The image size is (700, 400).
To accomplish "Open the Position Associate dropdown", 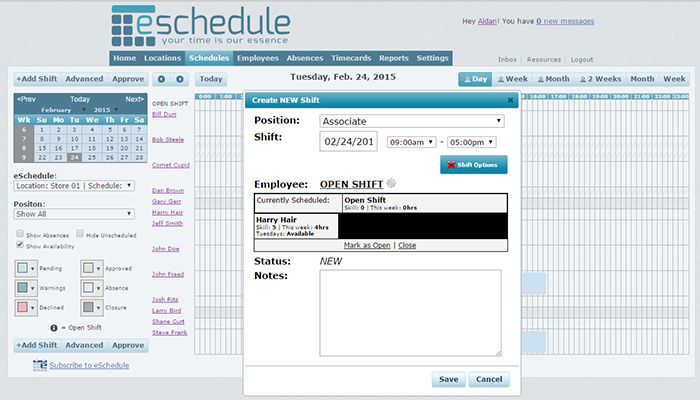I will point(412,121).
